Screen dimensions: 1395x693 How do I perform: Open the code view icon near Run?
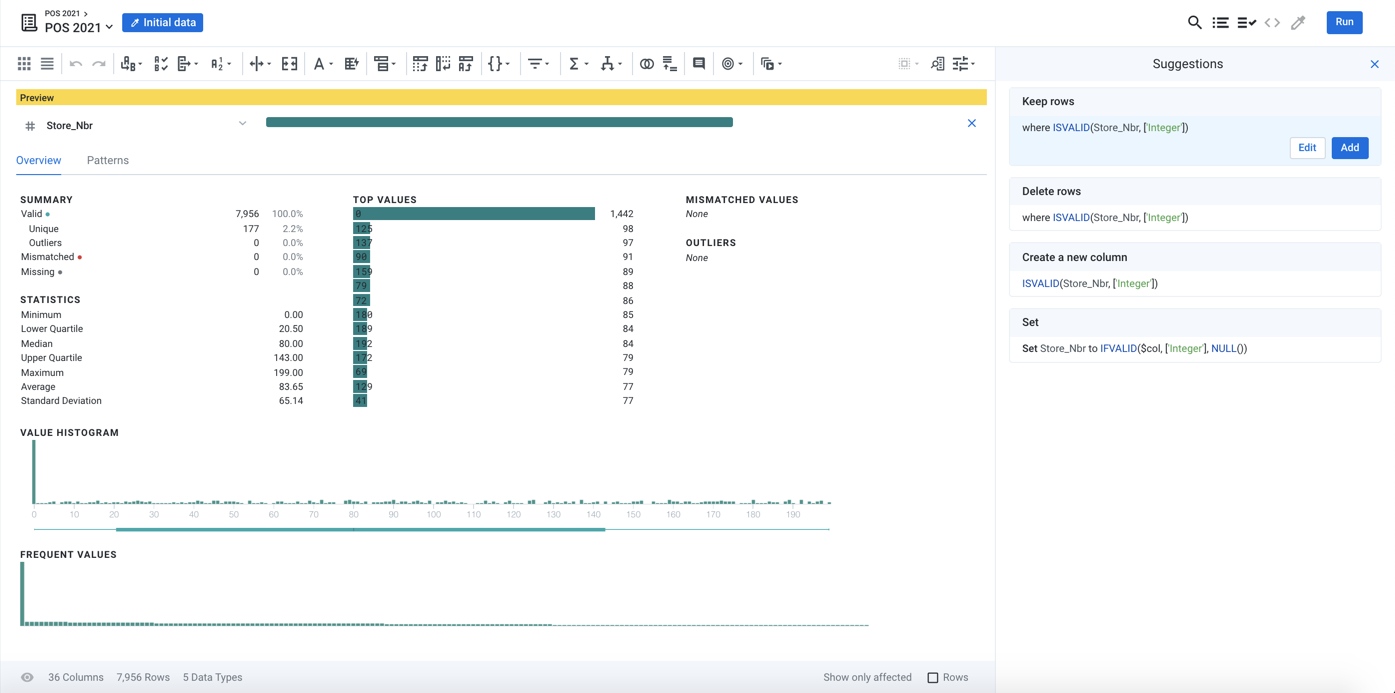(1270, 22)
